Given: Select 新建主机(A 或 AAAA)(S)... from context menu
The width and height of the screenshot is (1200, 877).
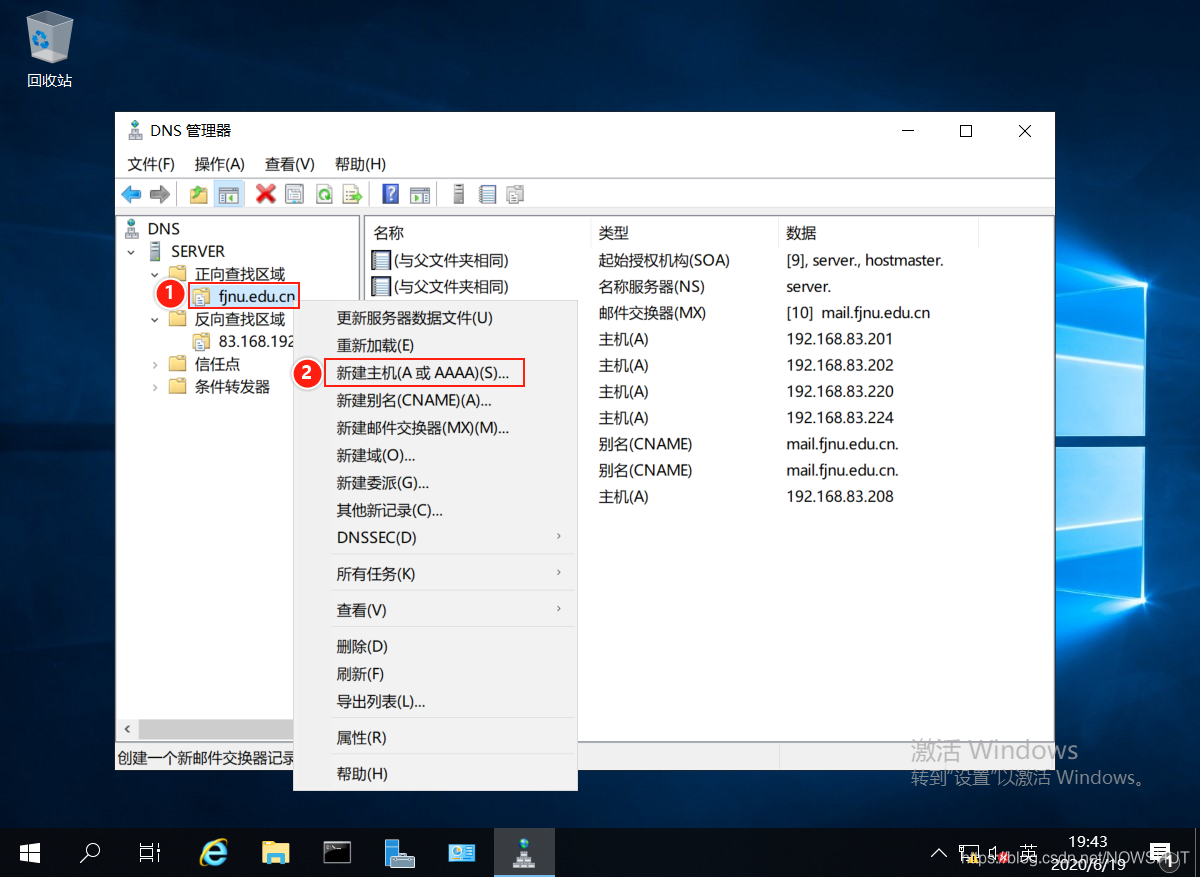Looking at the screenshot, I should (422, 373).
